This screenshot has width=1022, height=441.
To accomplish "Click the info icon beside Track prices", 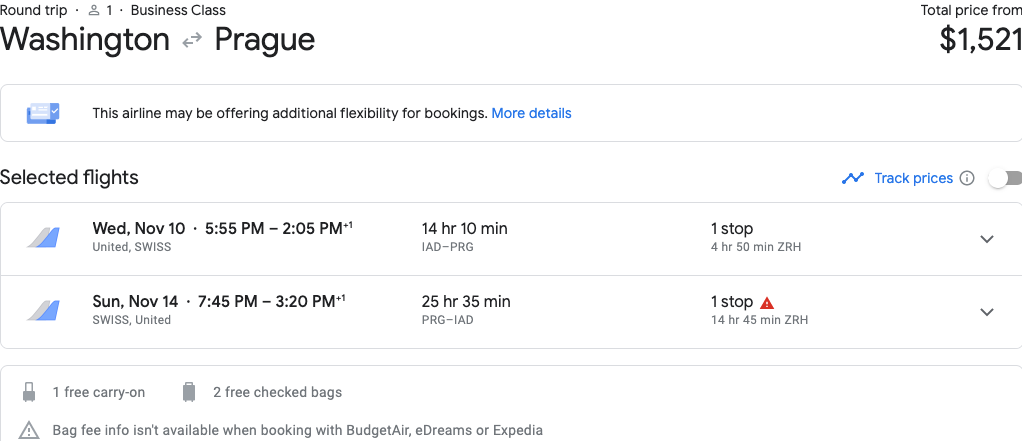I will click(967, 179).
